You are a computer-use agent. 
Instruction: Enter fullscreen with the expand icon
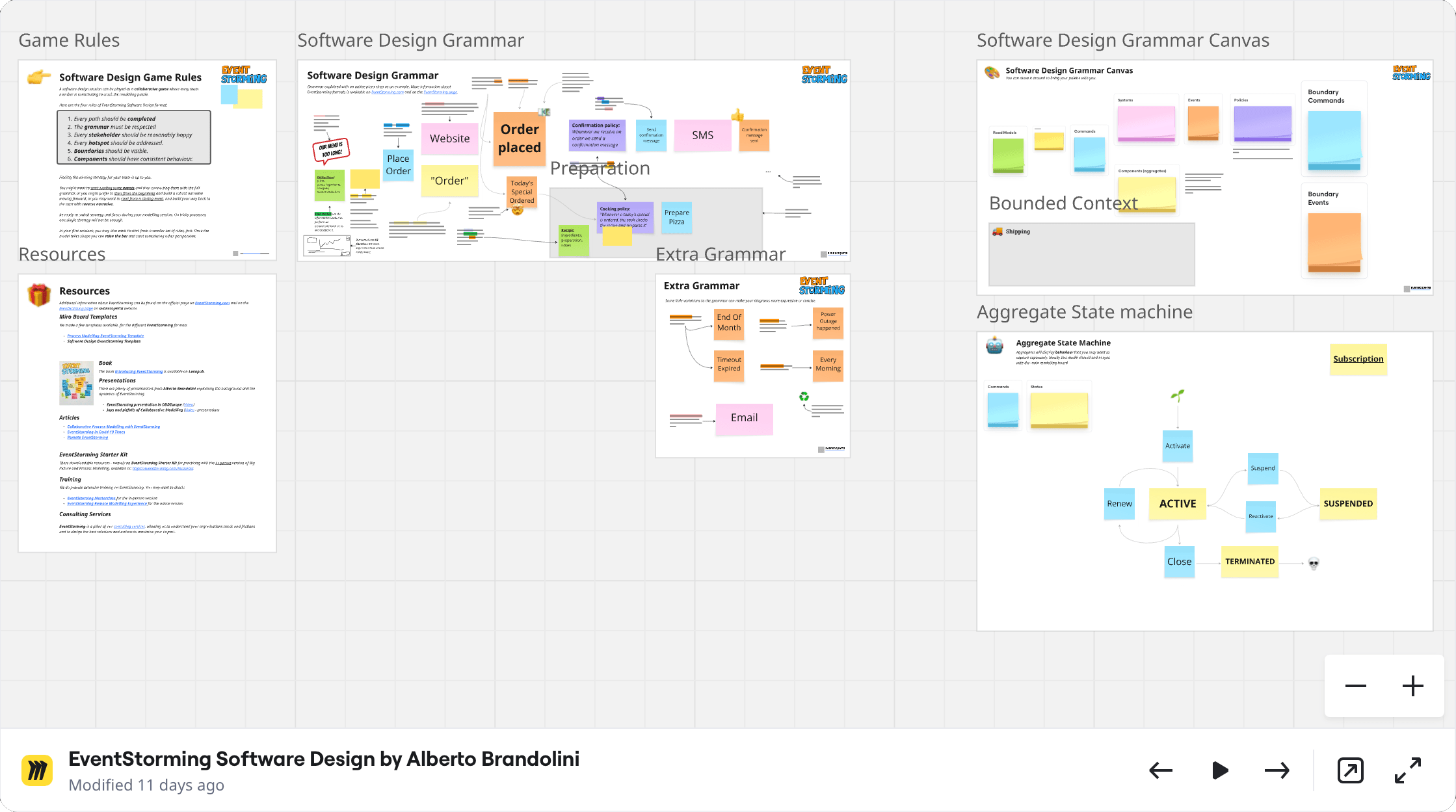click(1408, 771)
